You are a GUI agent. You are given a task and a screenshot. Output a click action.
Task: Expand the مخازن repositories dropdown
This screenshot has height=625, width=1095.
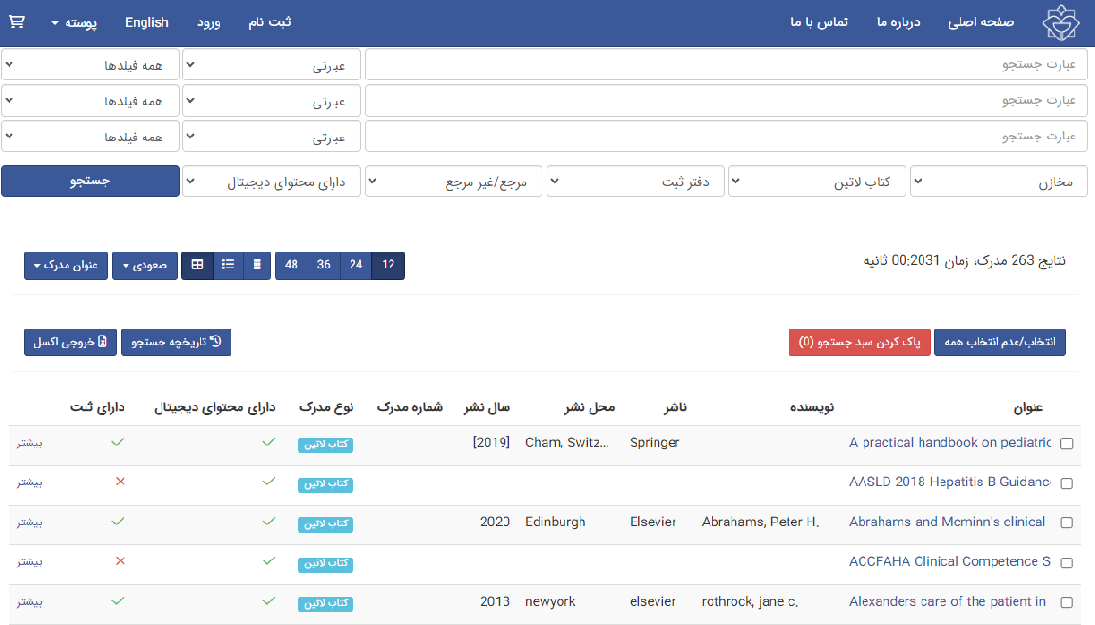(x=1001, y=182)
